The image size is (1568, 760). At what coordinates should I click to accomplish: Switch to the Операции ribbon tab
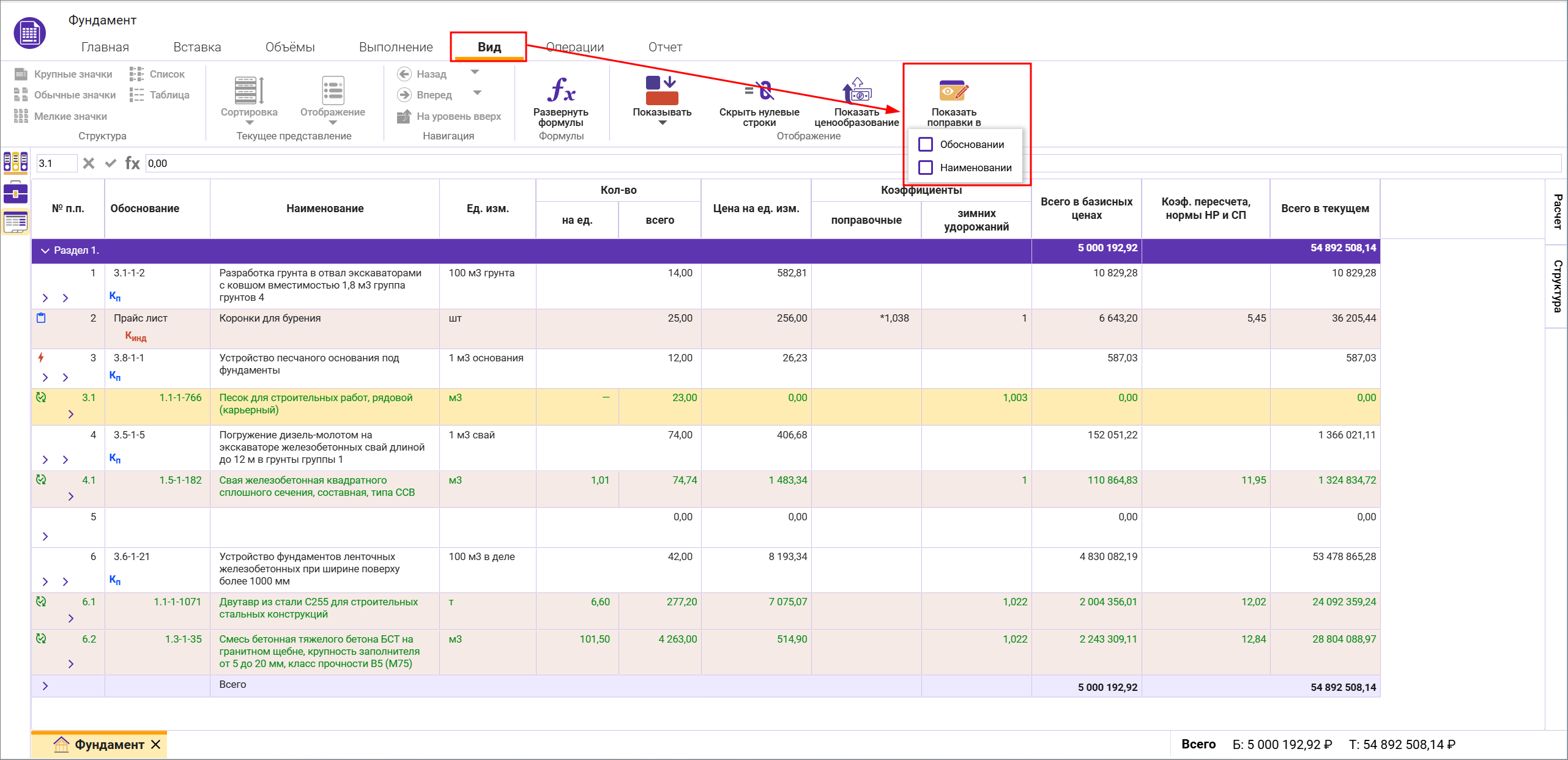[x=574, y=47]
